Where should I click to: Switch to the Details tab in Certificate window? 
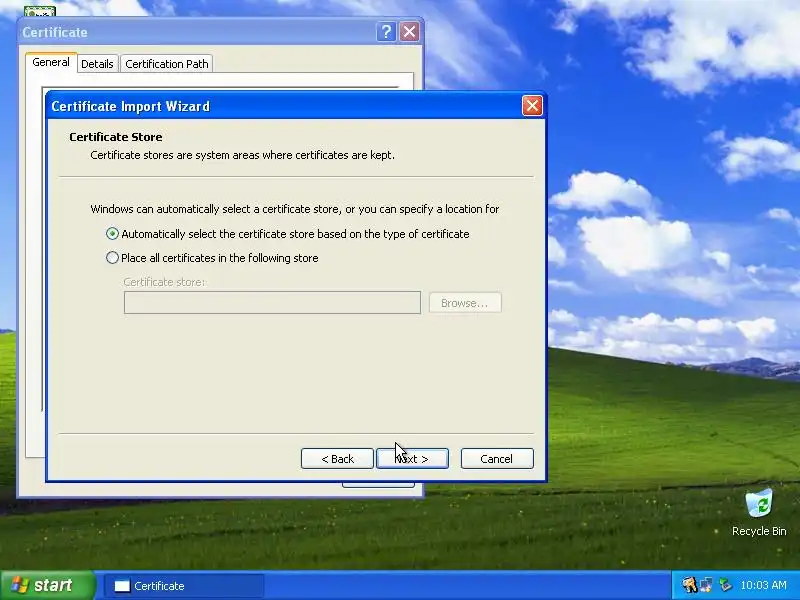97,64
